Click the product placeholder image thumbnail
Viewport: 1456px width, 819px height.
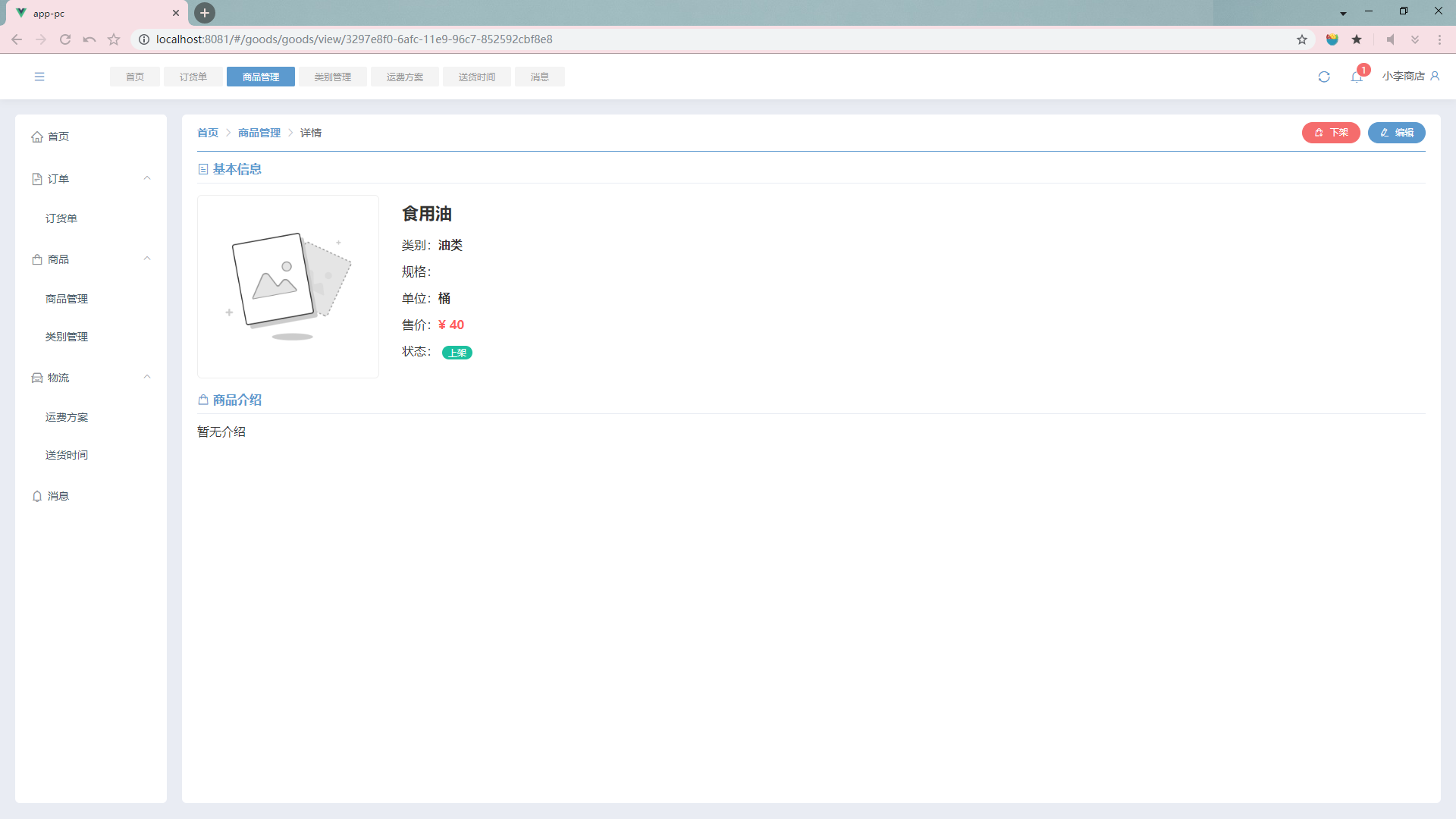(x=288, y=287)
